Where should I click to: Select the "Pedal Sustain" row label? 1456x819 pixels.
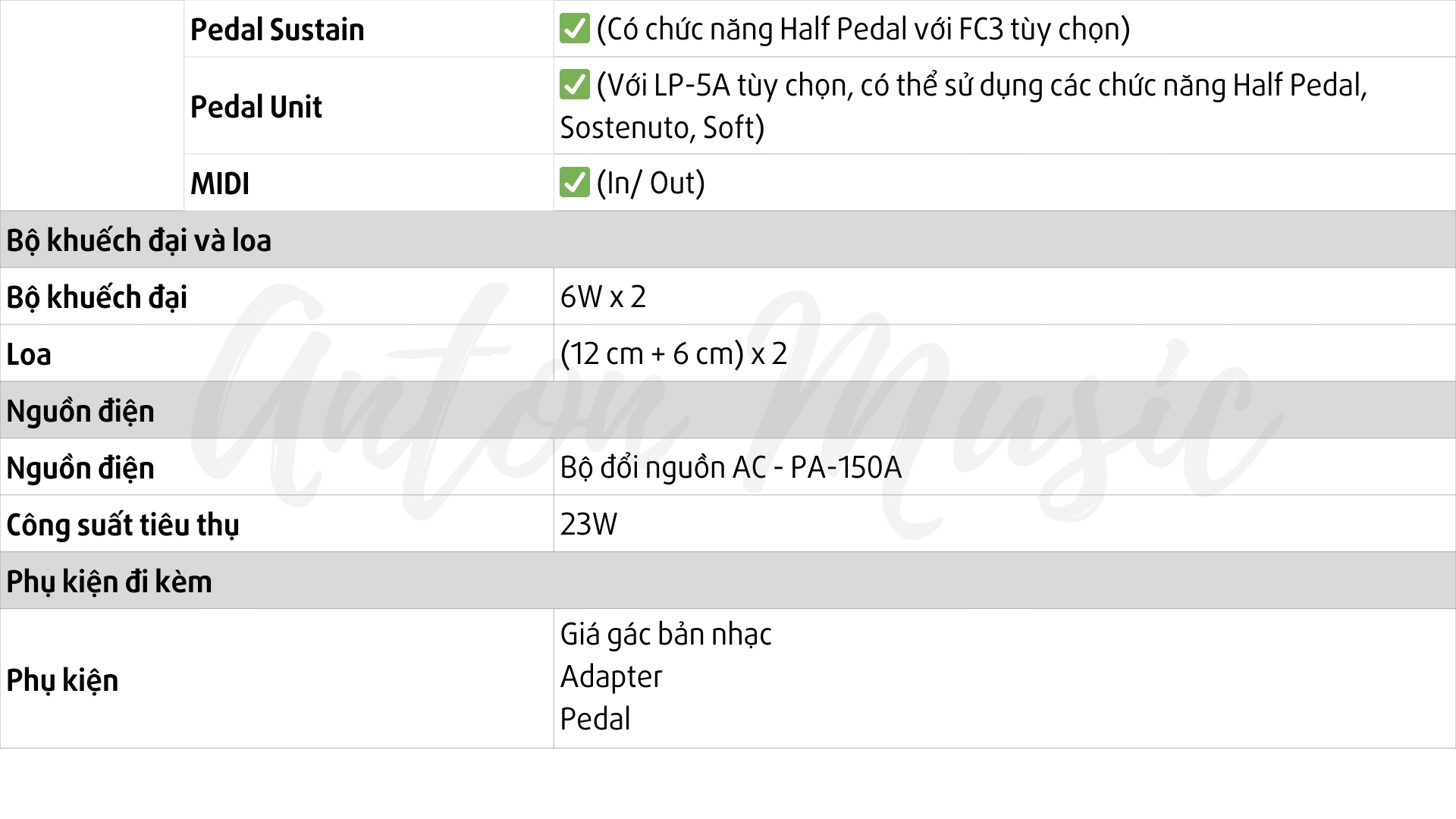tap(277, 30)
